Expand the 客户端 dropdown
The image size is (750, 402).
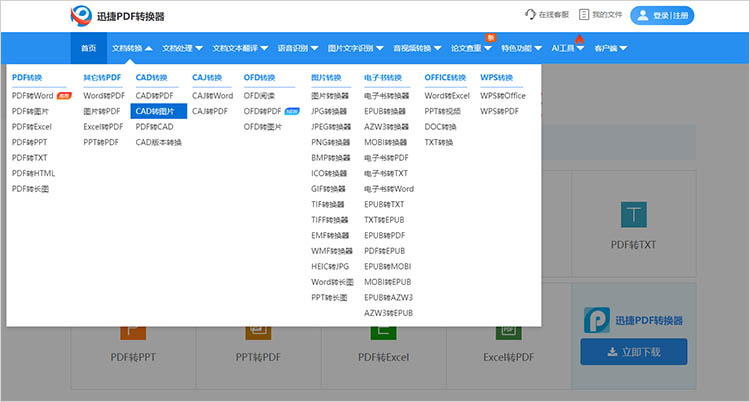(610, 48)
